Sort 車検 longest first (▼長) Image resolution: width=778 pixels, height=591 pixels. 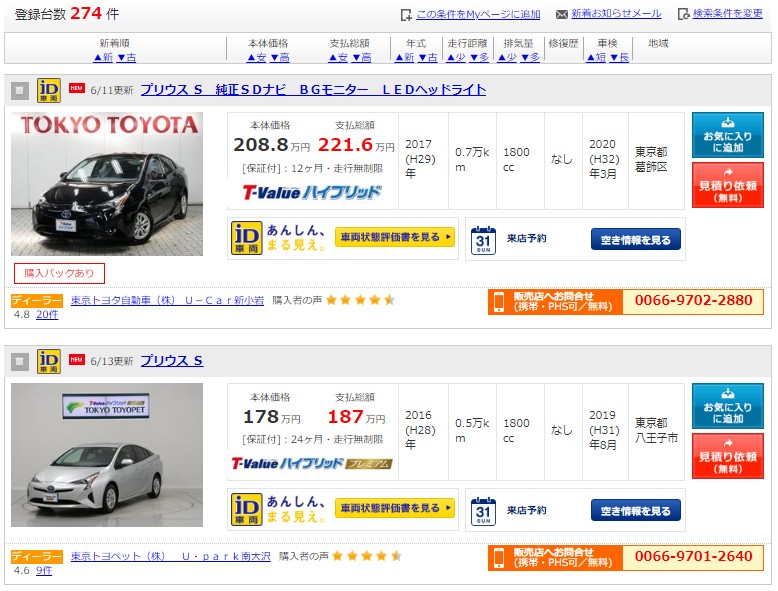[x=619, y=57]
